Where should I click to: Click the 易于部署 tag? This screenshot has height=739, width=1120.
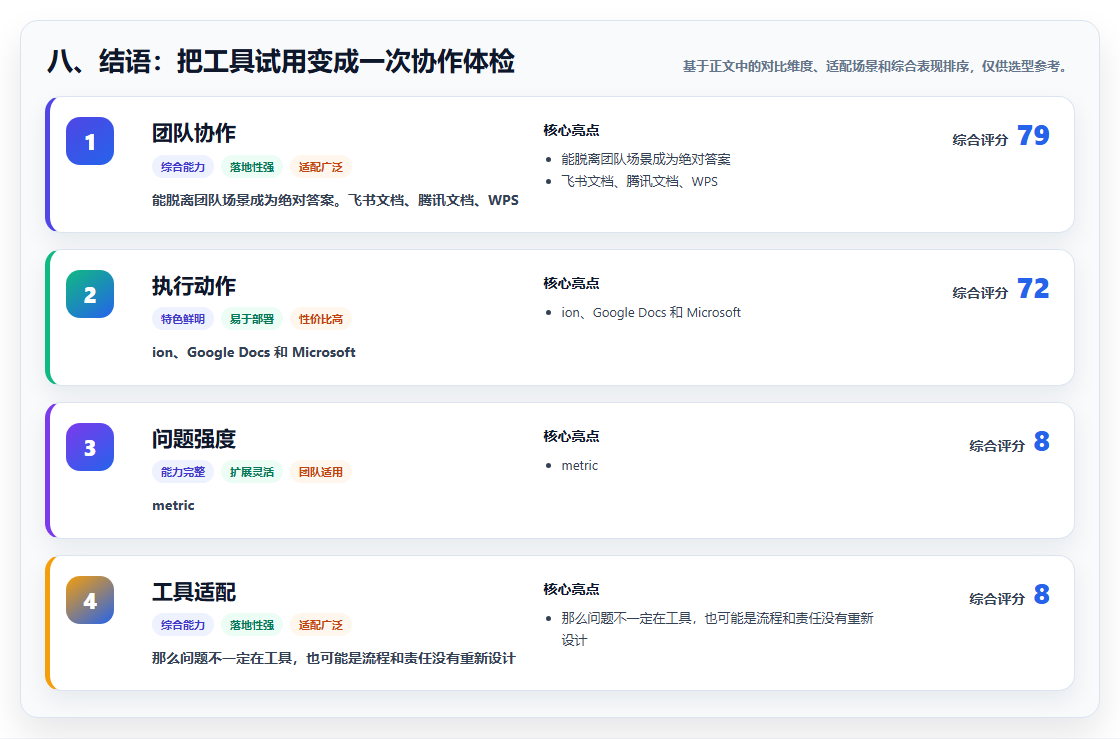(252, 318)
